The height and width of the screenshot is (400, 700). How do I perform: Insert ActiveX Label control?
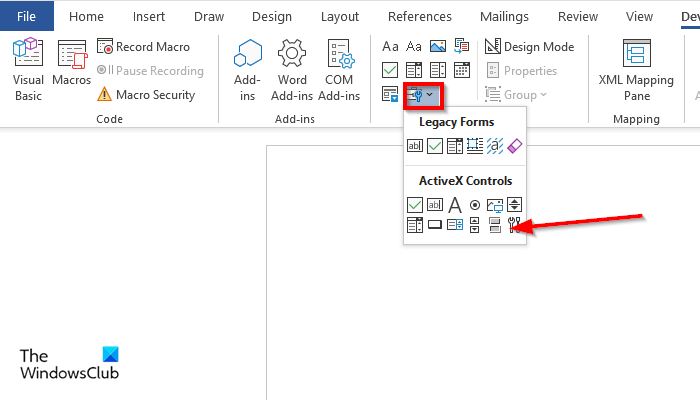click(x=455, y=205)
